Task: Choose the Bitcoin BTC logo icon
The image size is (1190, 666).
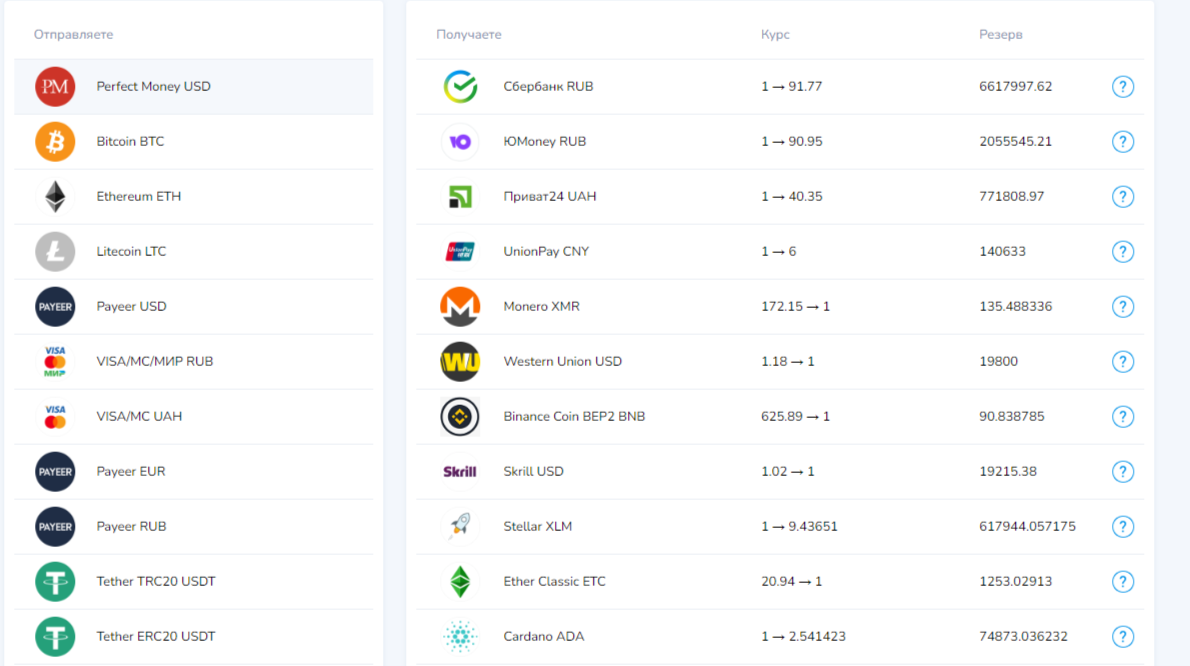Action: pos(55,142)
